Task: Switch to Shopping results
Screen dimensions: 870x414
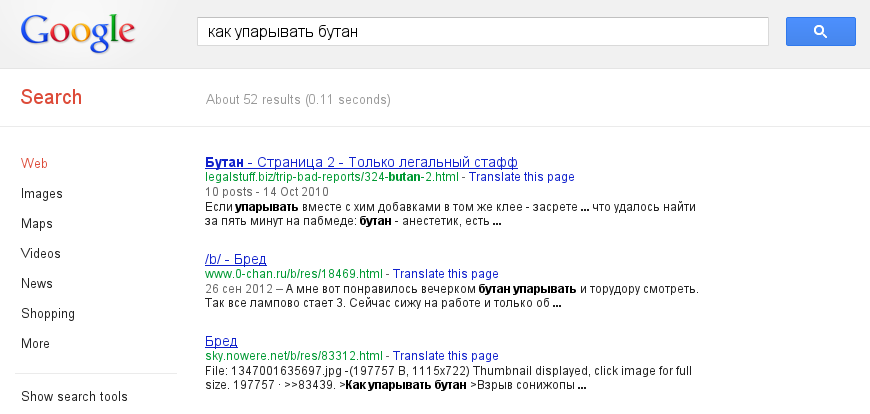Action: point(48,314)
